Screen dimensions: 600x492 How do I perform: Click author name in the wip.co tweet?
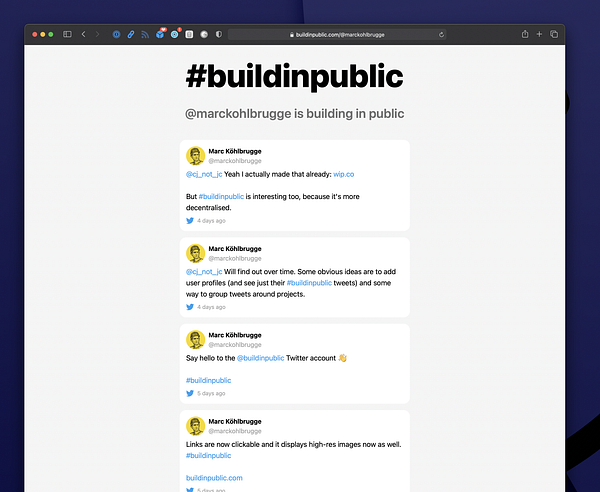(x=235, y=151)
